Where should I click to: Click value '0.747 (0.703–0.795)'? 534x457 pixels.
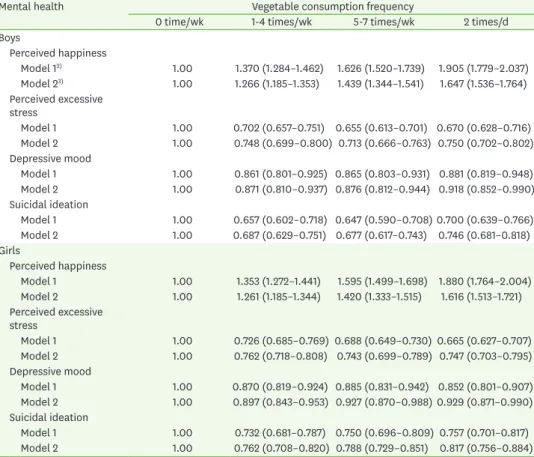coord(486,356)
